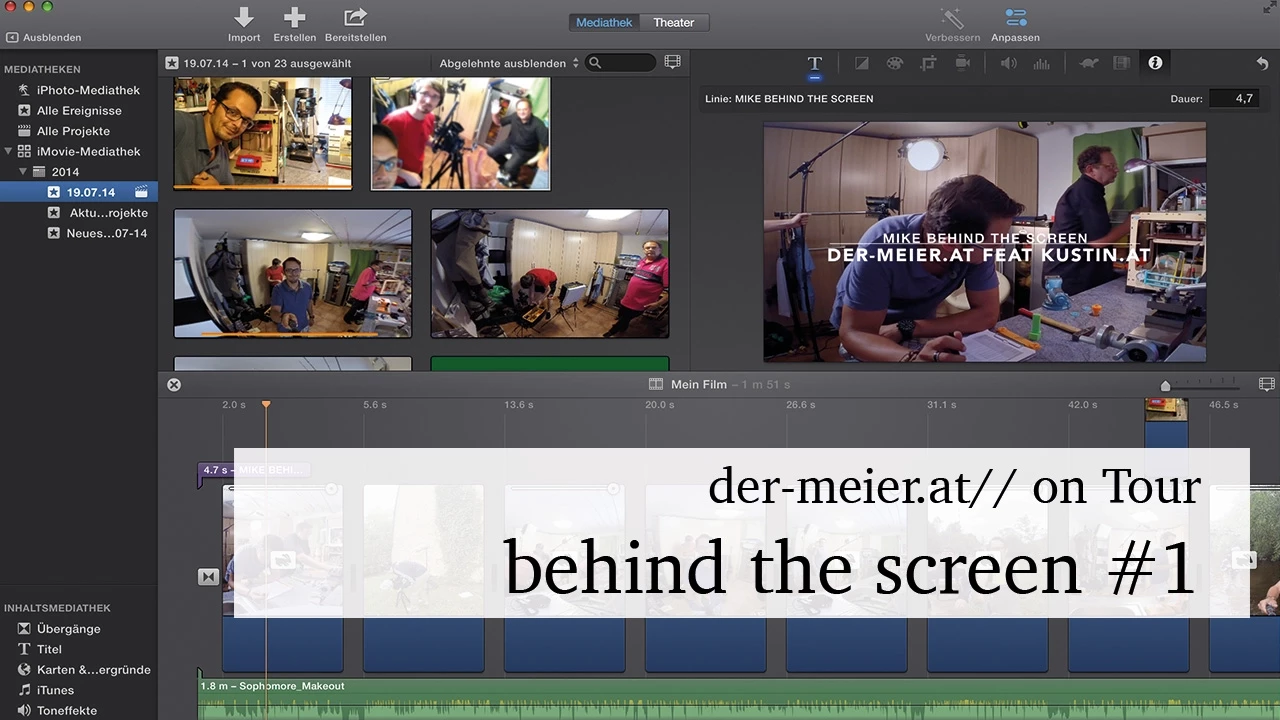Click the Linie: MIKE BEHIND THE SCREEN label

(789, 99)
